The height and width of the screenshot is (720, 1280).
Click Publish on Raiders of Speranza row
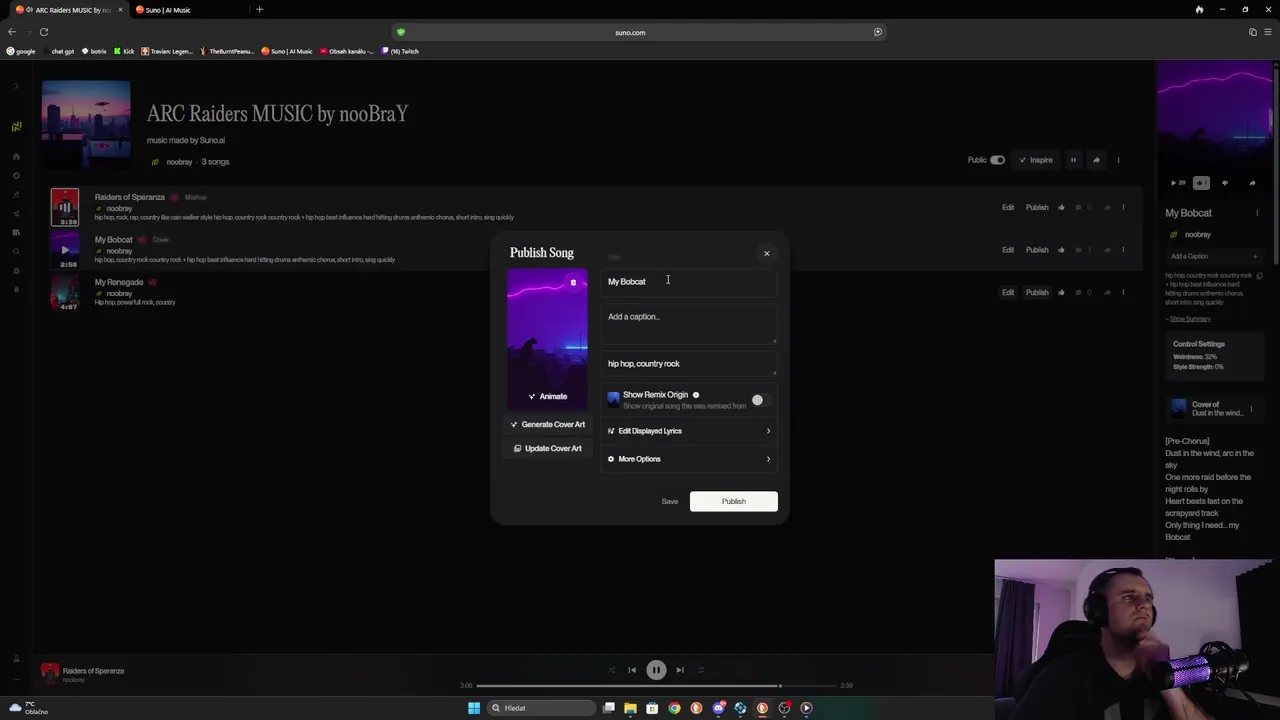[1037, 208]
